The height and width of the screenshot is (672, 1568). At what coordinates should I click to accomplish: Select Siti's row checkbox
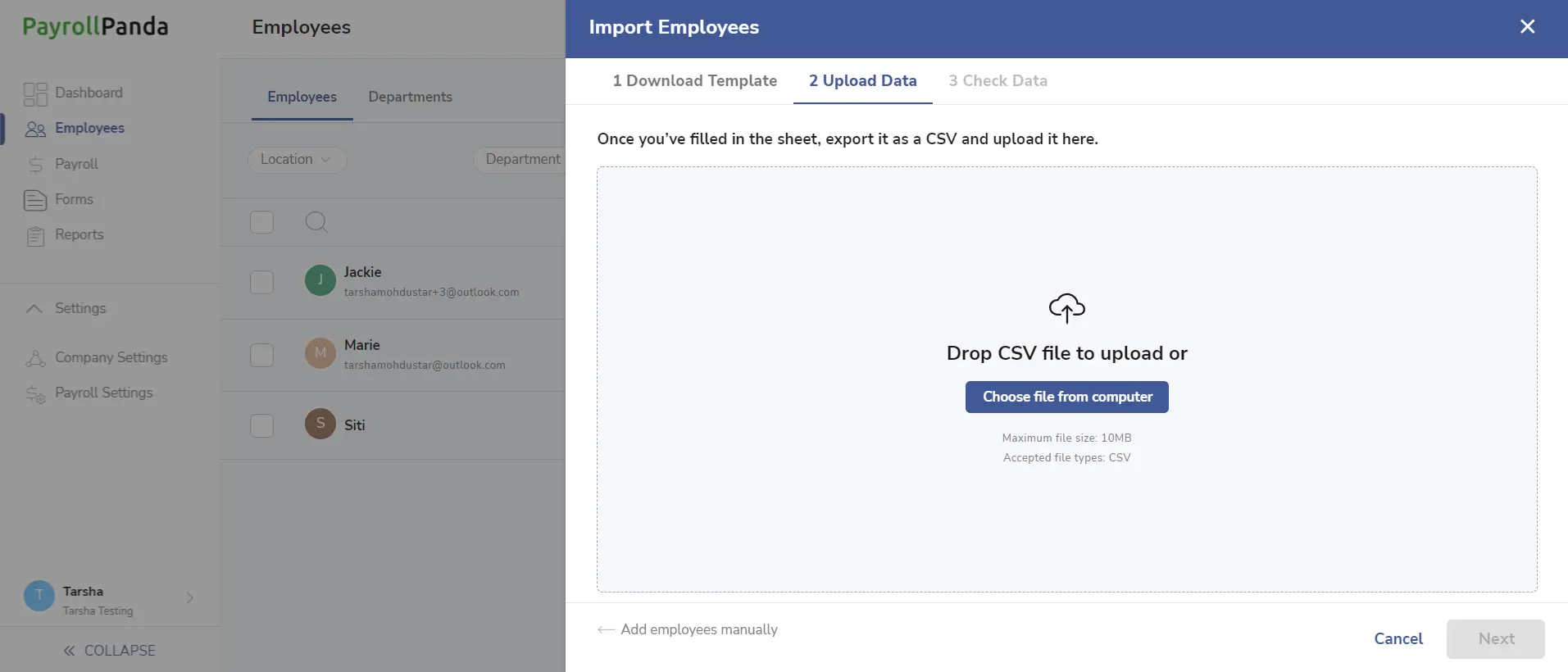[x=261, y=425]
